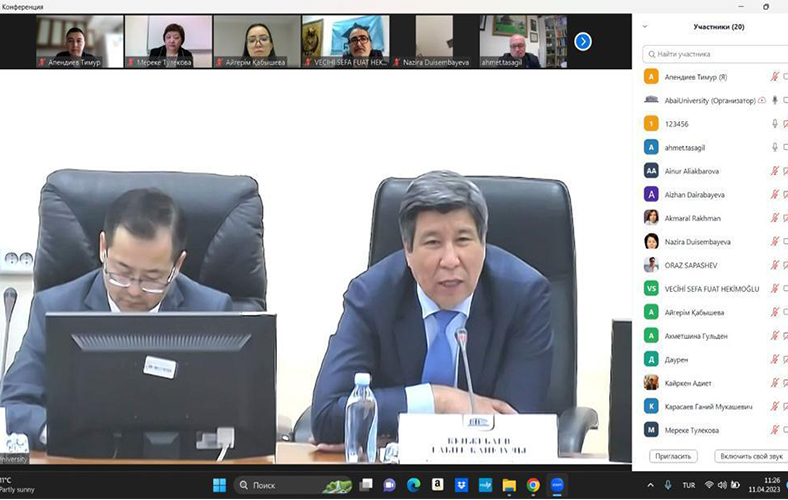788x500 pixels.
Task: Click the Пригласить button
Action: (673, 456)
